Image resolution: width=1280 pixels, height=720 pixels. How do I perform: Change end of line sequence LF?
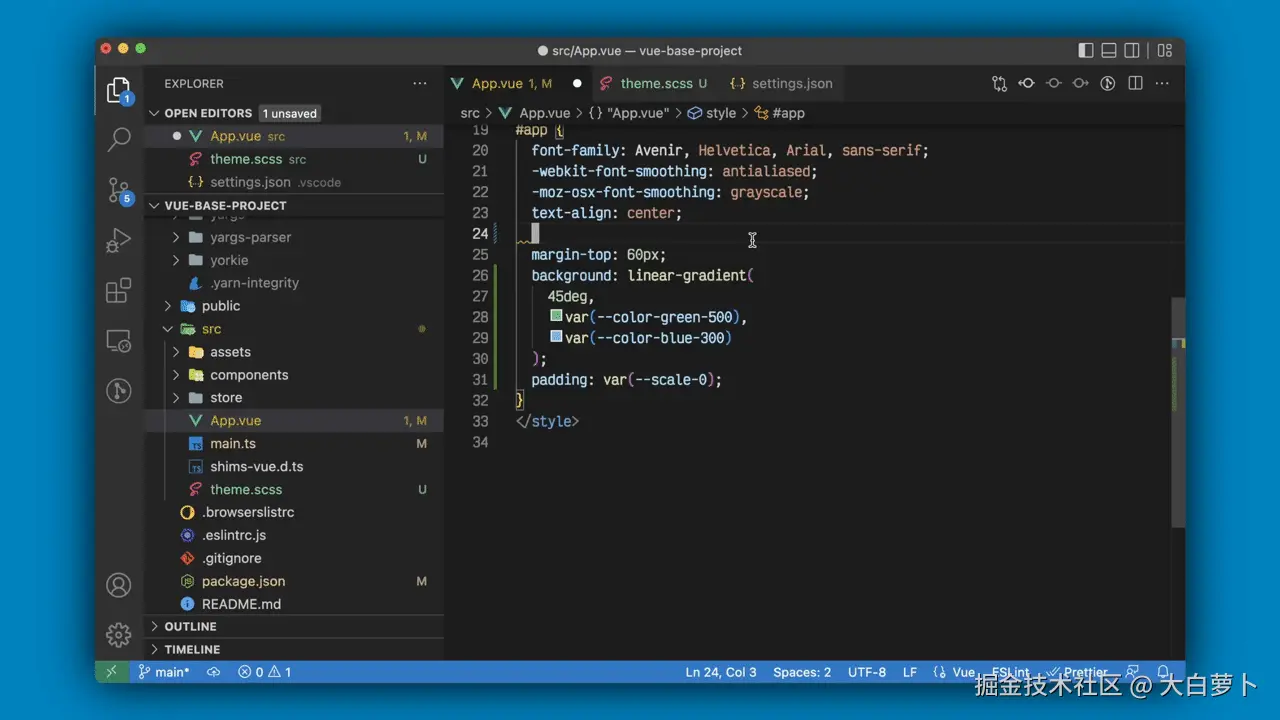[910, 672]
